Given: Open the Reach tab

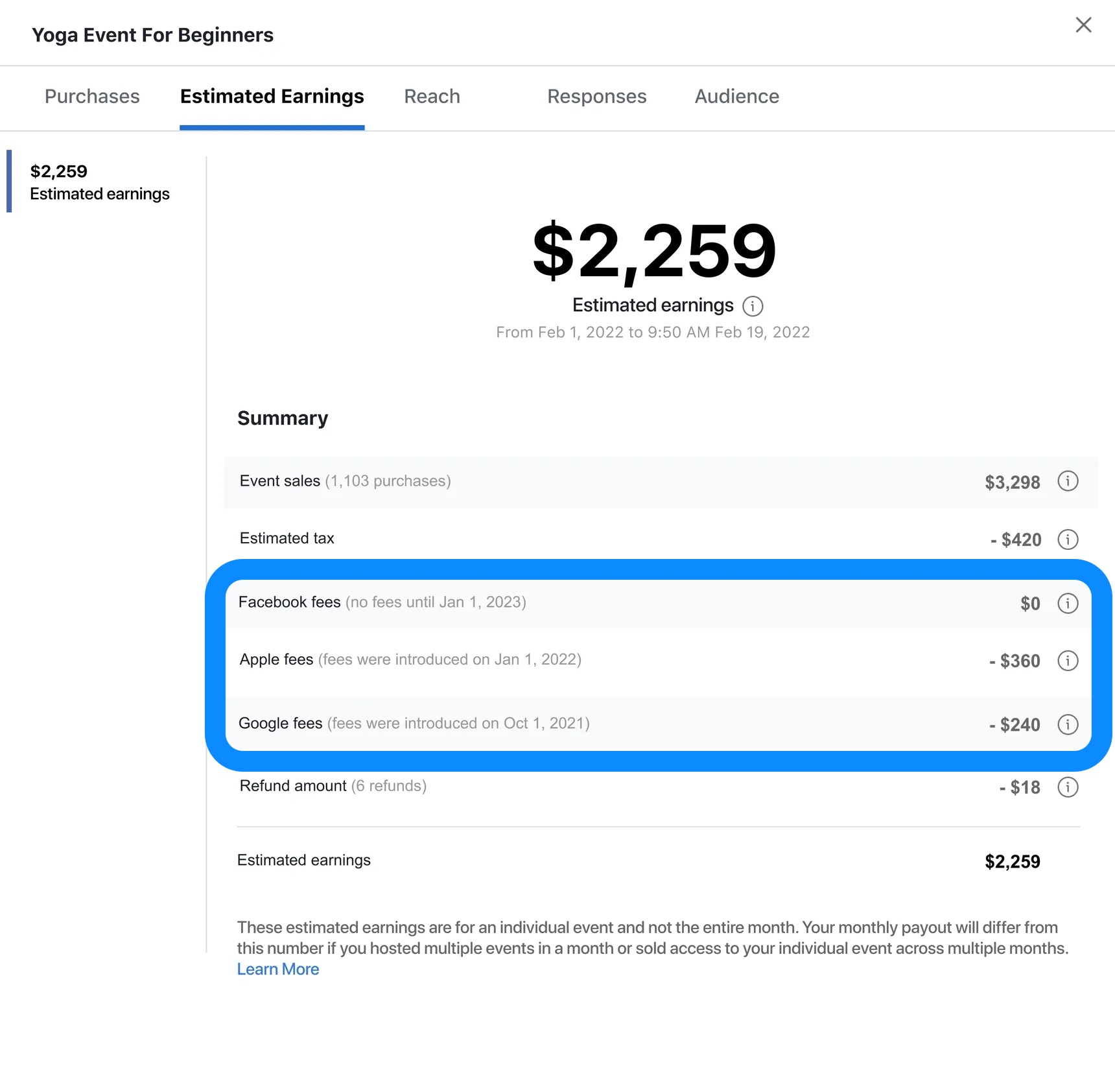Looking at the screenshot, I should click(x=432, y=97).
